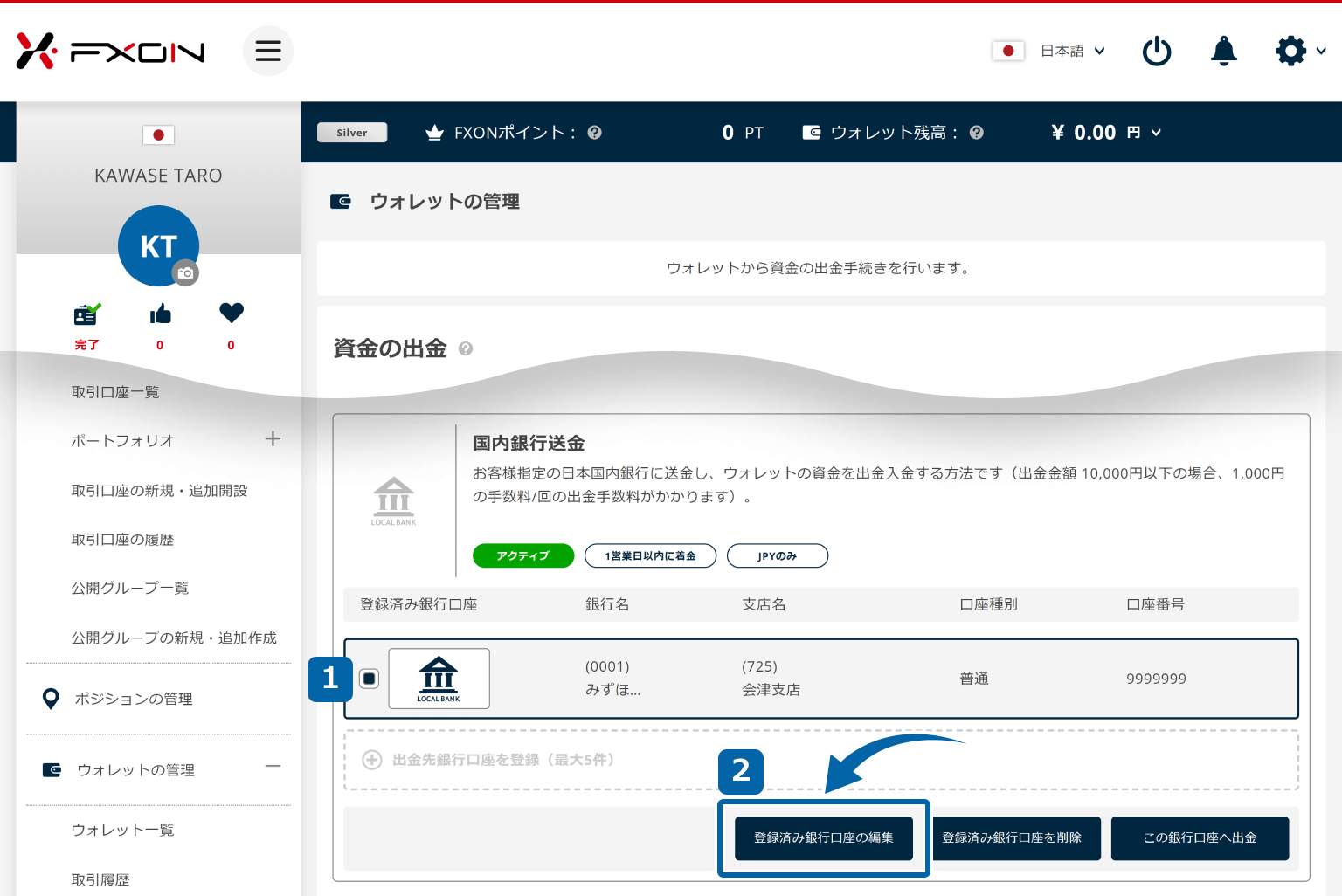Screen dimensions: 1342x896
Task: Click KAWASE TARO user name
Action: pyautogui.click(x=158, y=176)
